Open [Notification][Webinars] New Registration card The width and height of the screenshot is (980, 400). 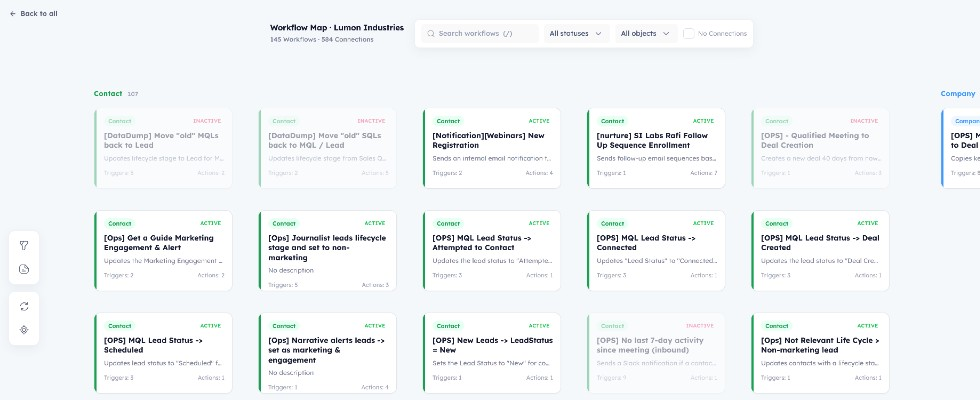(x=492, y=148)
